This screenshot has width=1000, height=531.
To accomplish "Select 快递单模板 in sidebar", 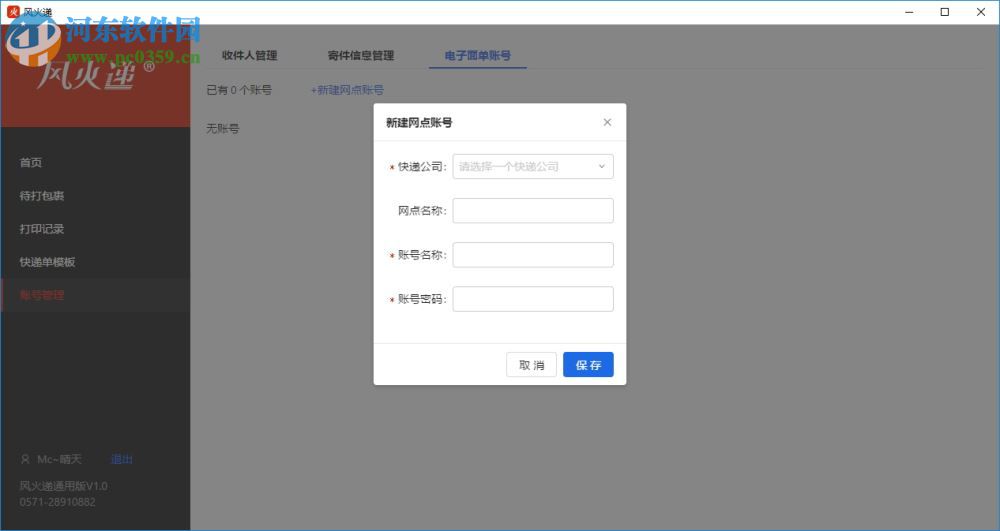I will point(47,262).
